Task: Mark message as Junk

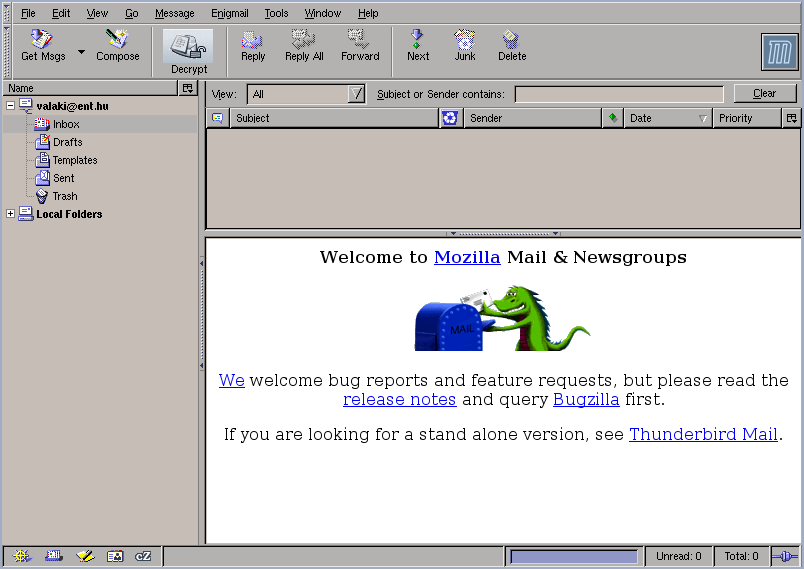Action: [x=465, y=46]
